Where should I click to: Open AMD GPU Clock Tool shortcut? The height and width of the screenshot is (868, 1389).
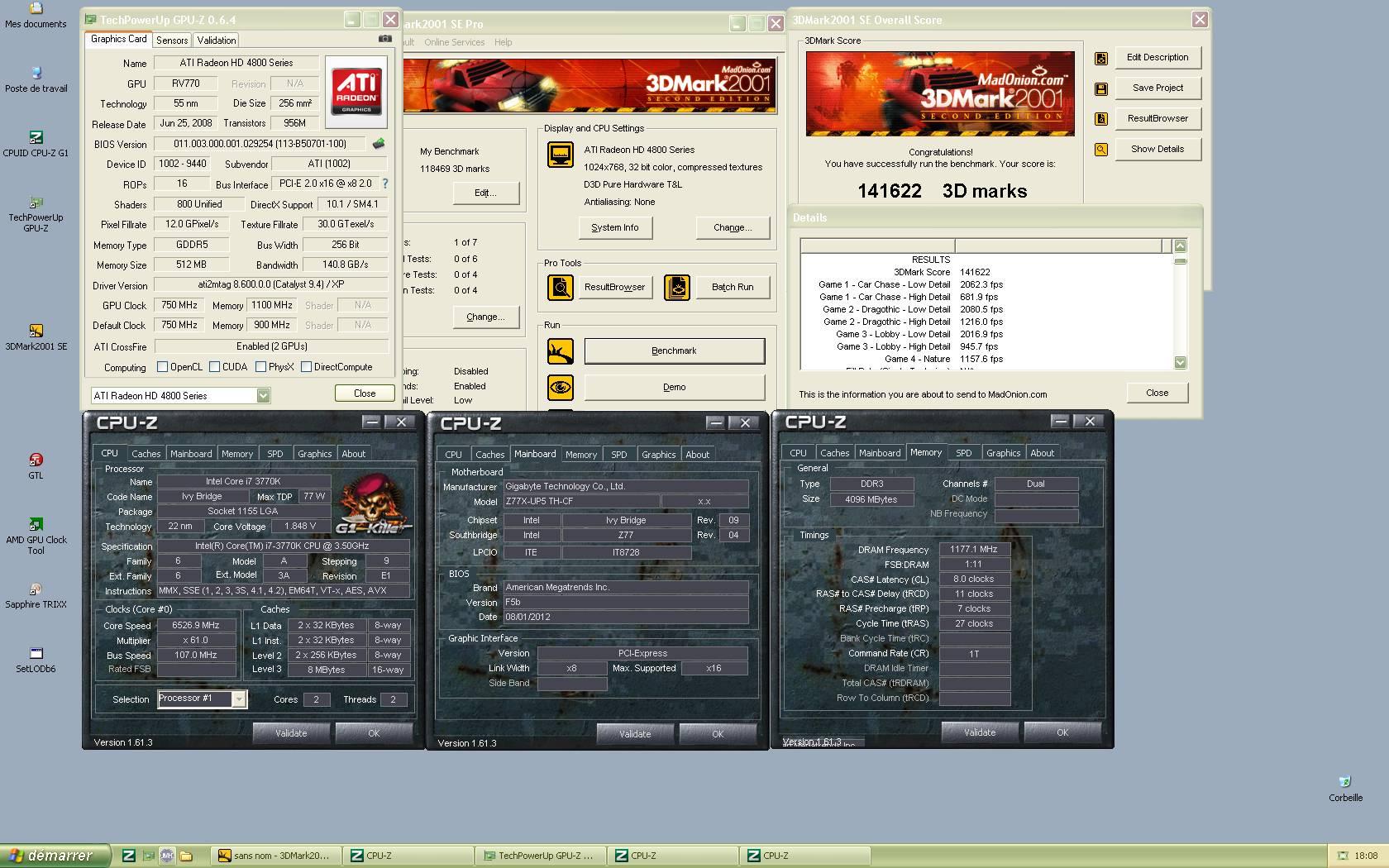click(36, 524)
